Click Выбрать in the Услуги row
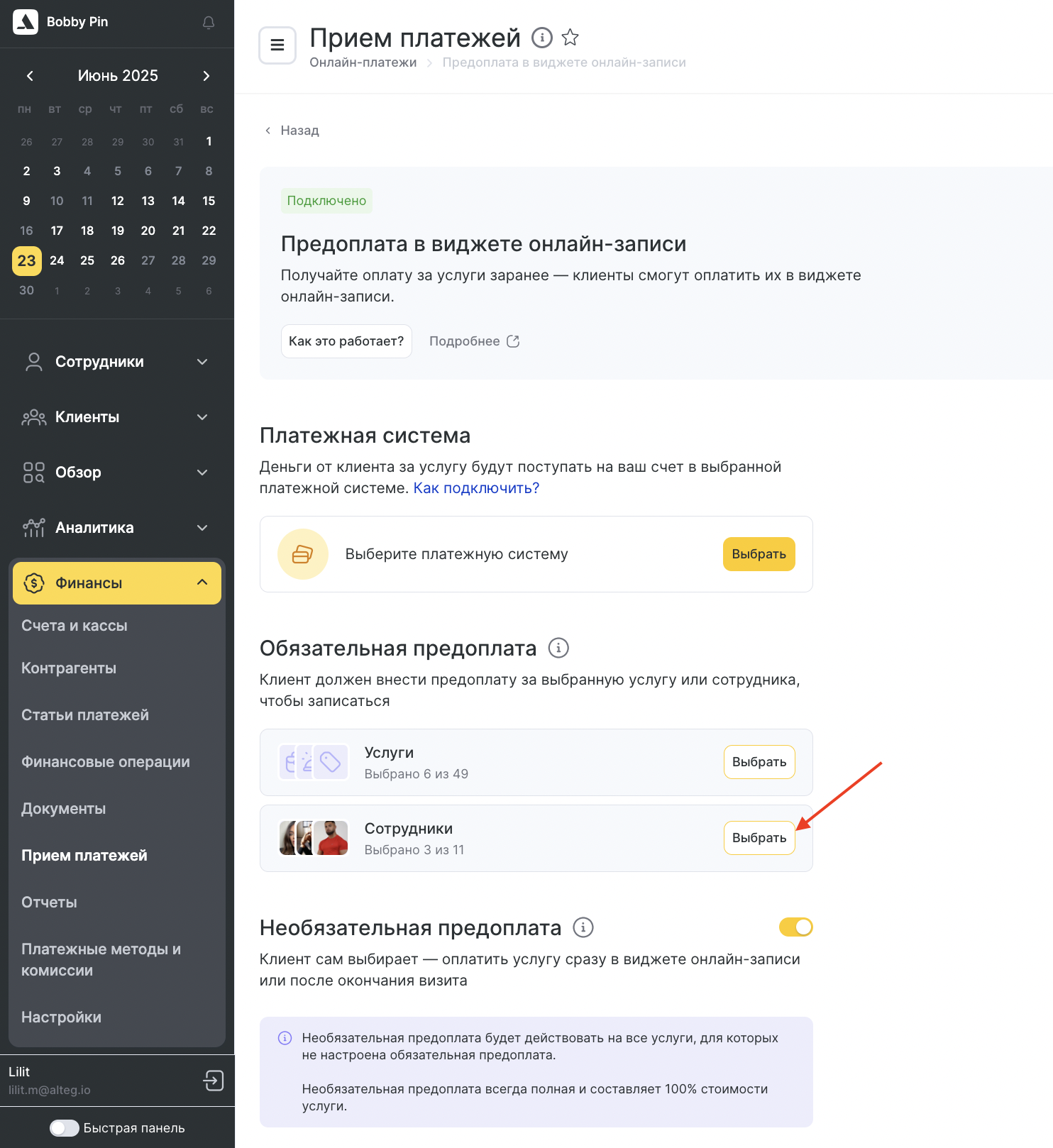The image size is (1053, 1148). [759, 762]
